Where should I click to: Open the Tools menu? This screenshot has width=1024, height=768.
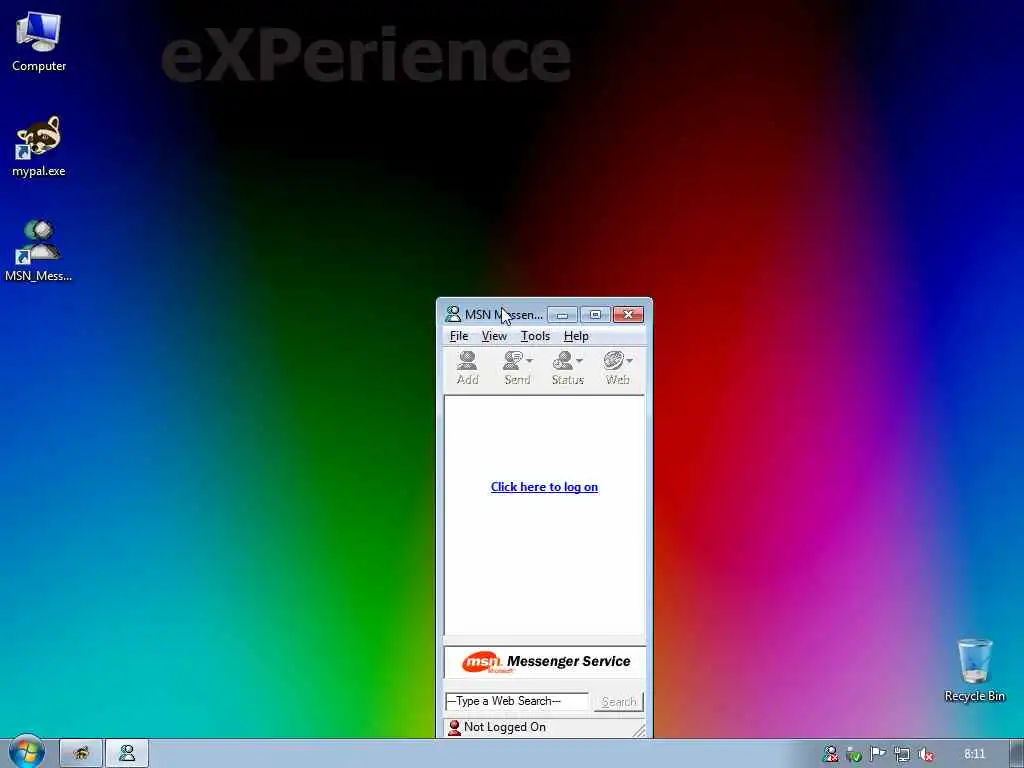point(535,336)
